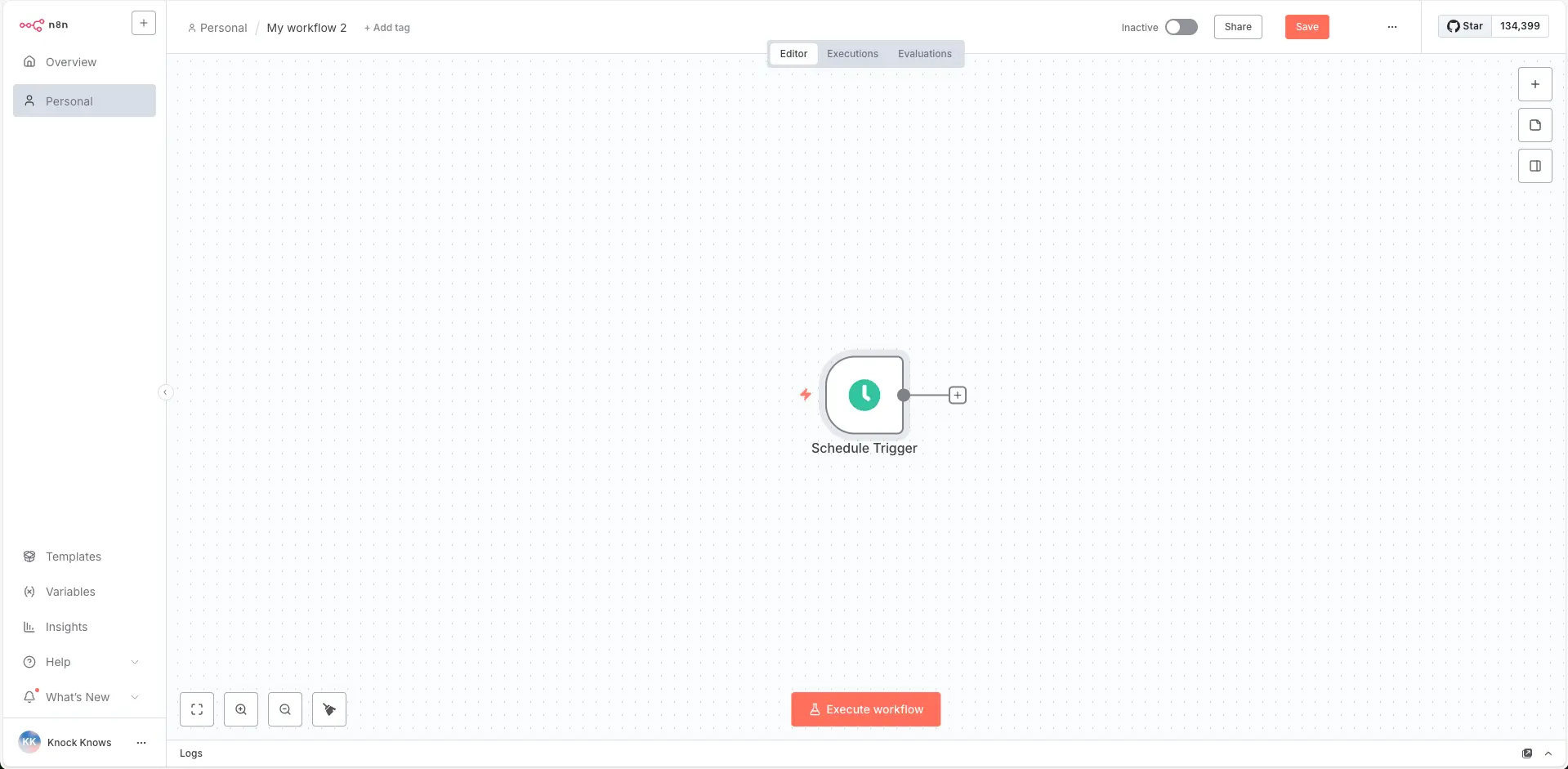Switch to the Executions tab
The width and height of the screenshot is (1568, 769).
pos(851,53)
